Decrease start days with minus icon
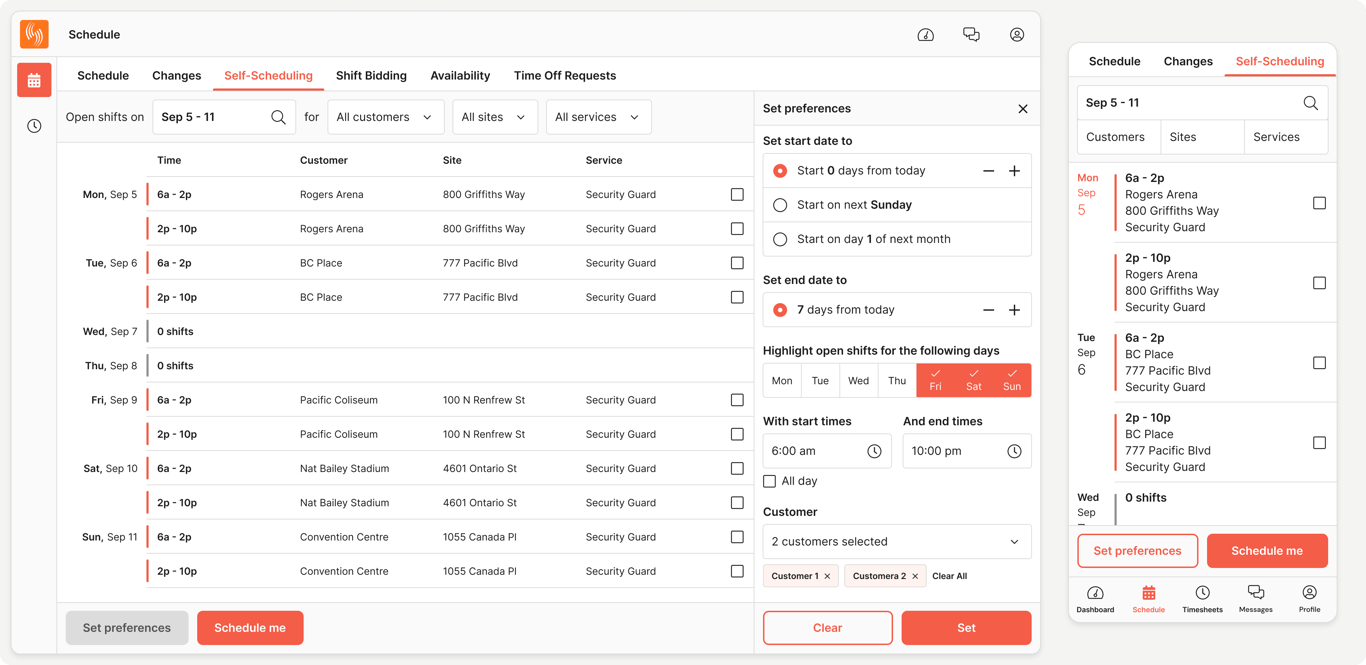 (988, 171)
